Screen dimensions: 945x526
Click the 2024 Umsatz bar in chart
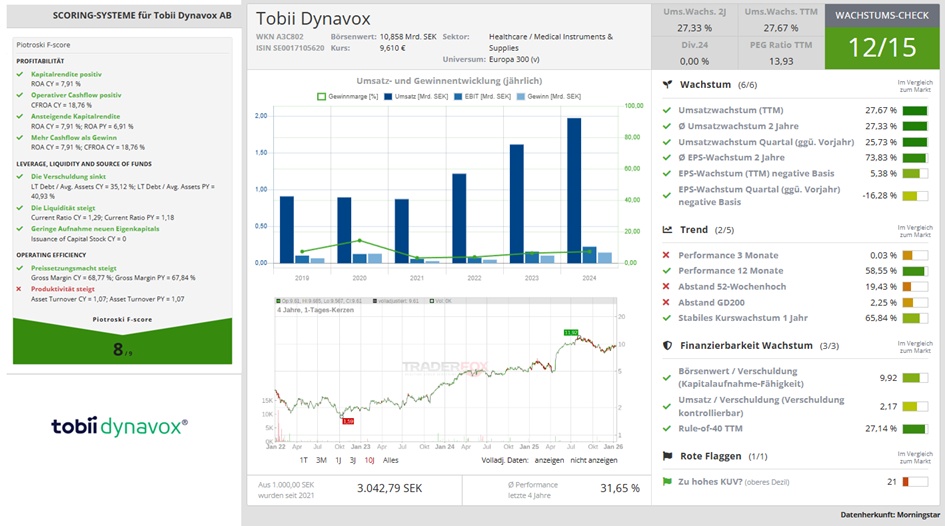[x=574, y=190]
